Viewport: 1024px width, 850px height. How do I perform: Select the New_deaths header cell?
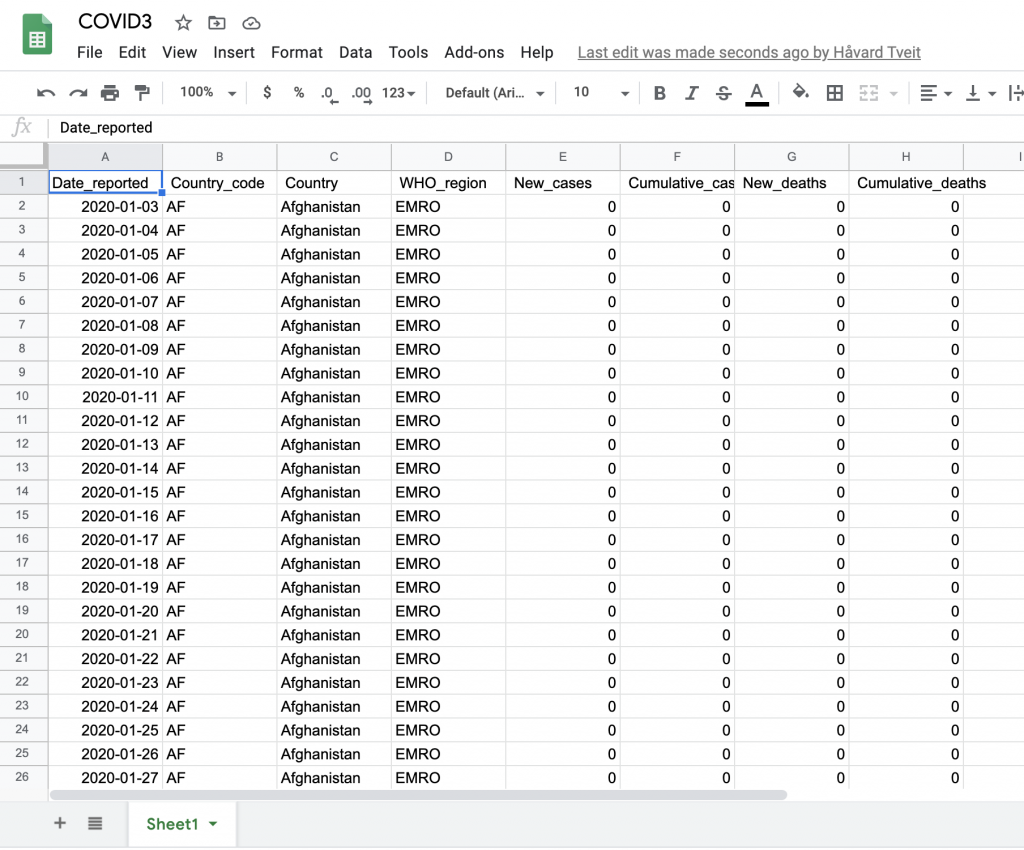(792, 183)
